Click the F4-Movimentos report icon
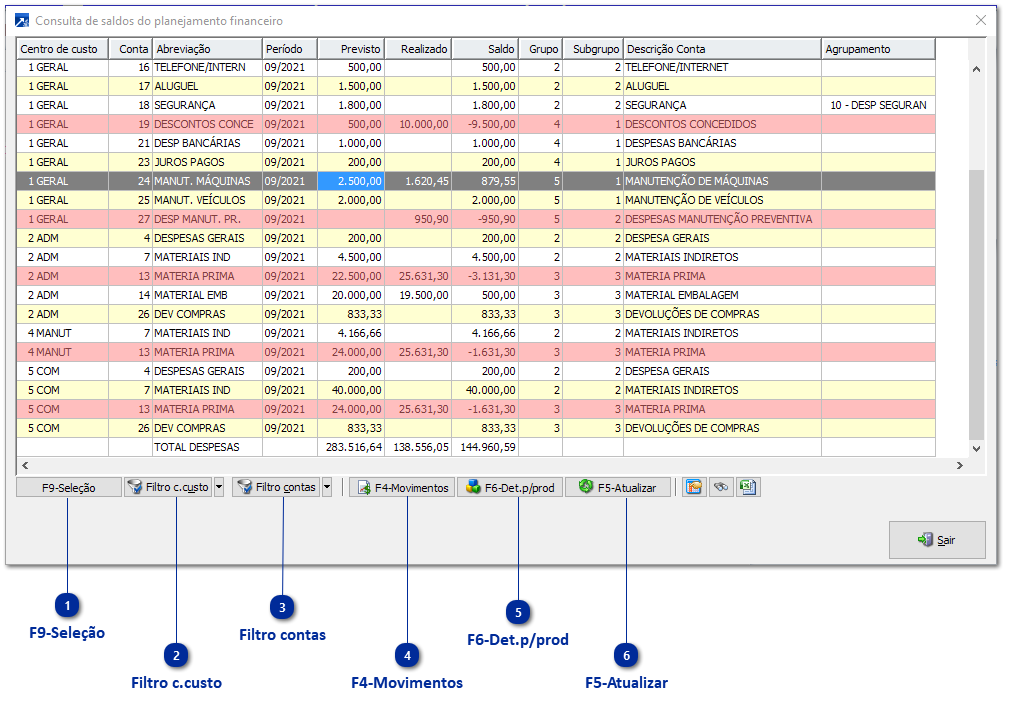Viewport: 1020px width, 709px height. click(x=364, y=488)
